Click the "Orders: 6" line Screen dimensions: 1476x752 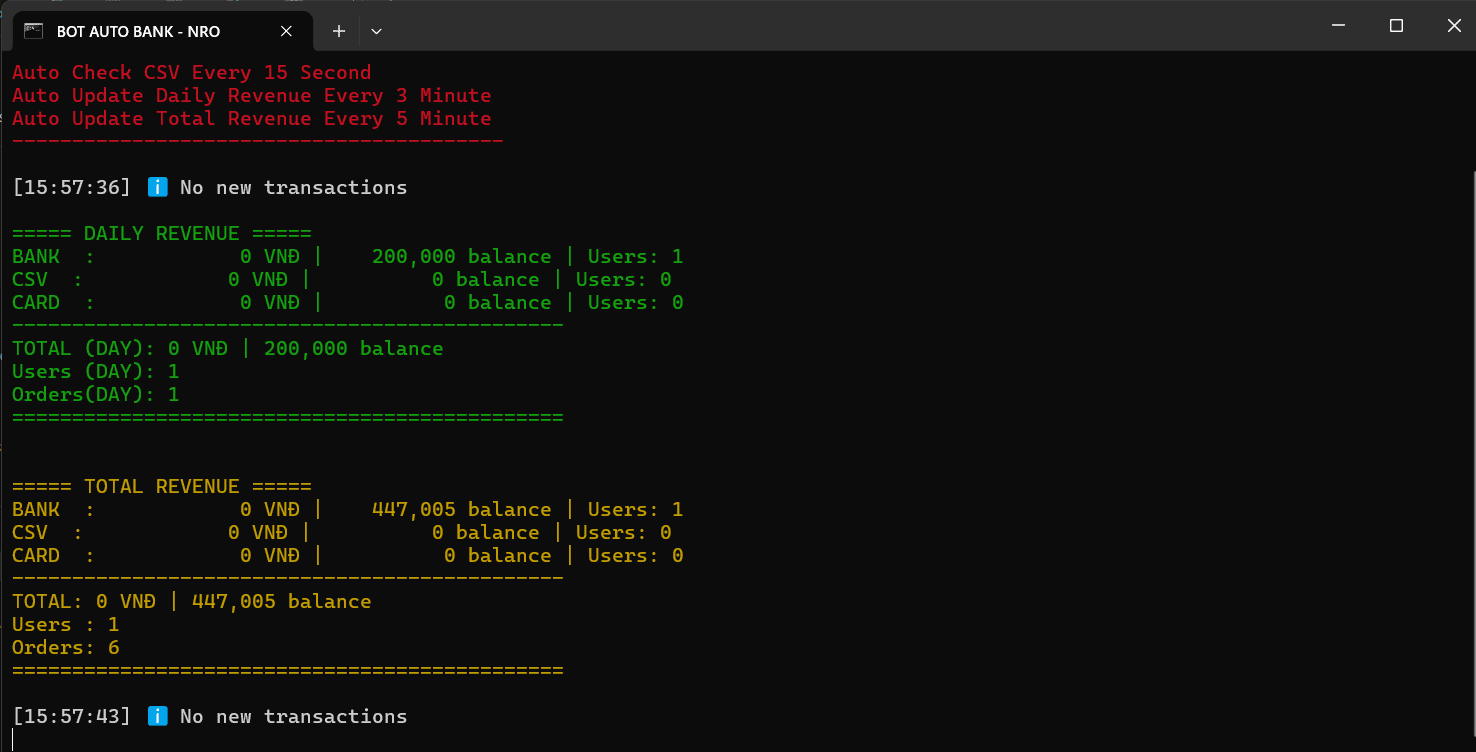(x=66, y=648)
